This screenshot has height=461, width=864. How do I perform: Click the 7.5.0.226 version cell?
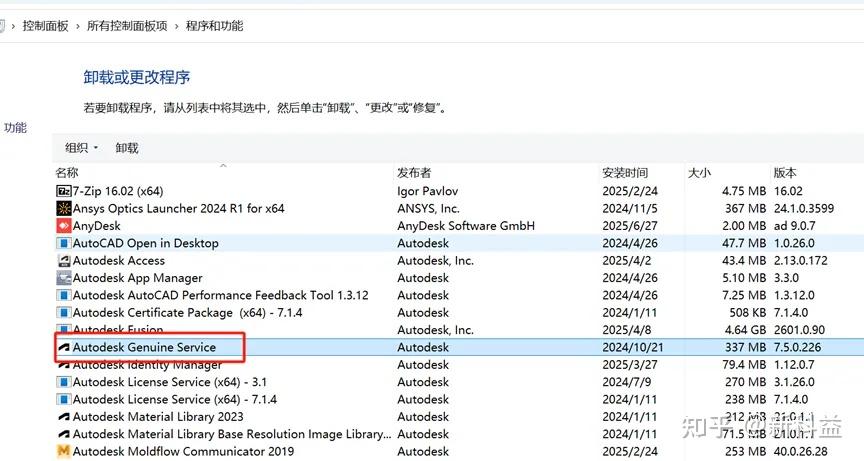click(x=797, y=348)
